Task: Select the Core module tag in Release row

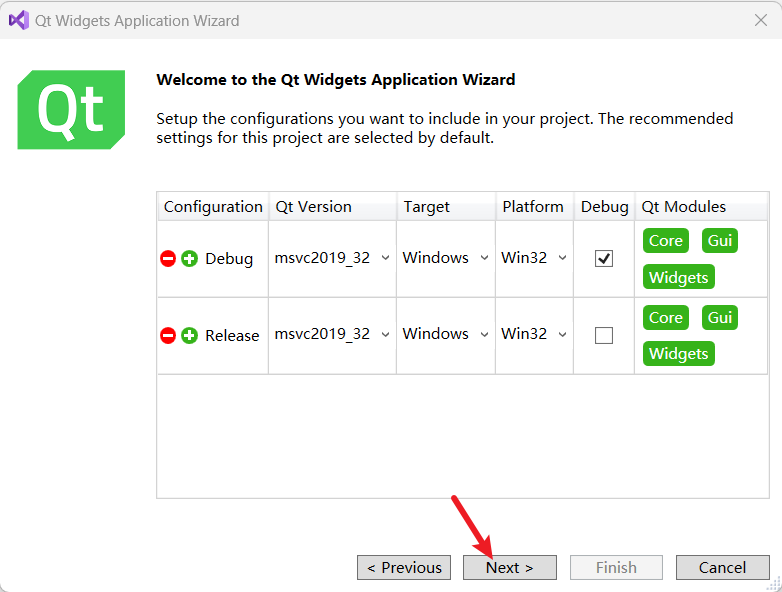Action: click(665, 318)
